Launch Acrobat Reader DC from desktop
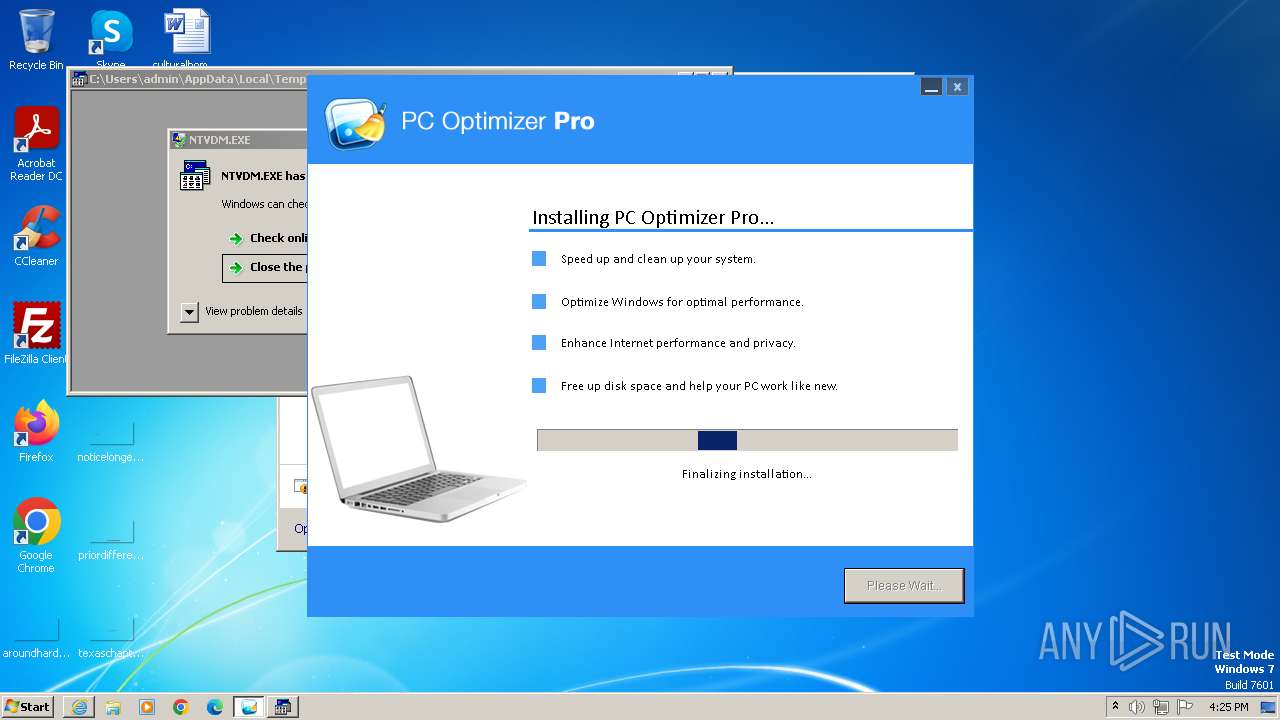The width and height of the screenshot is (1280, 720). [36, 144]
